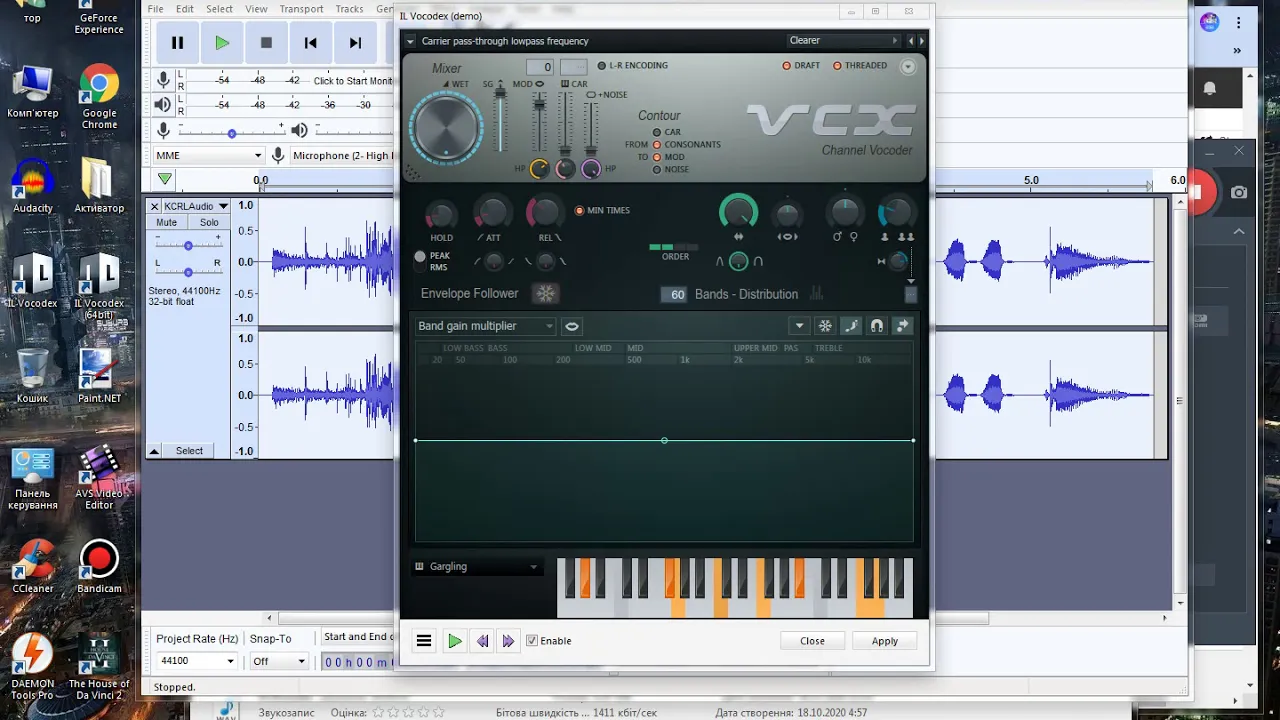Toggle Contour CONSONANTS option

[x=686, y=145]
